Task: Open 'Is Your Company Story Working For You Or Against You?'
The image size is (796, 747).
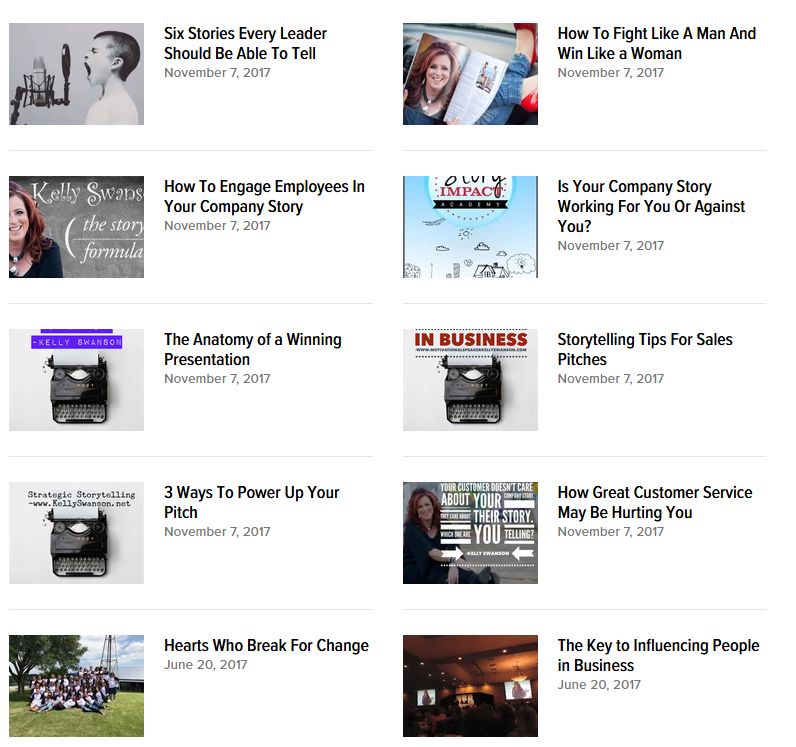Action: tap(651, 206)
